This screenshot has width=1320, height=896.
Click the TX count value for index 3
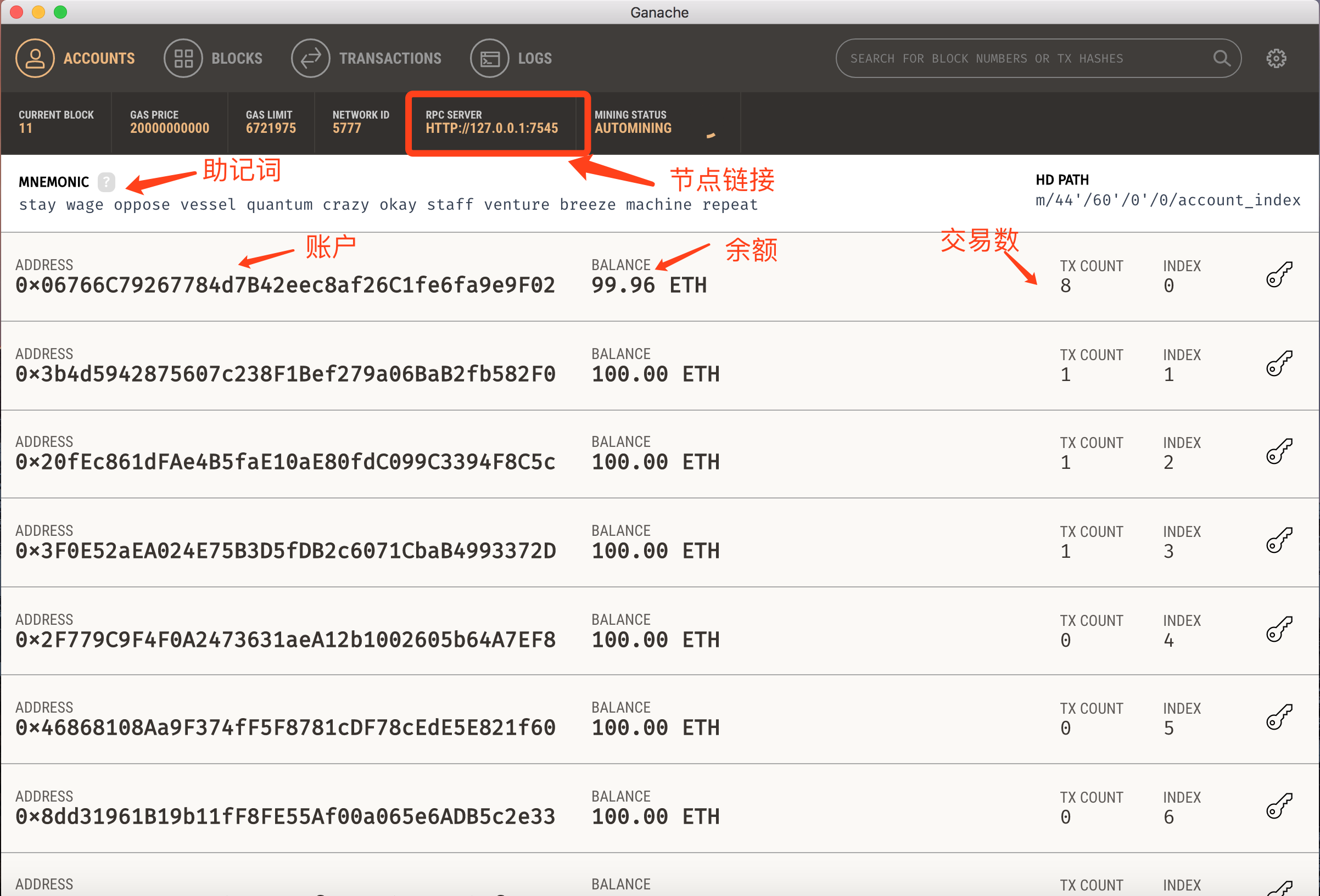point(1066,551)
